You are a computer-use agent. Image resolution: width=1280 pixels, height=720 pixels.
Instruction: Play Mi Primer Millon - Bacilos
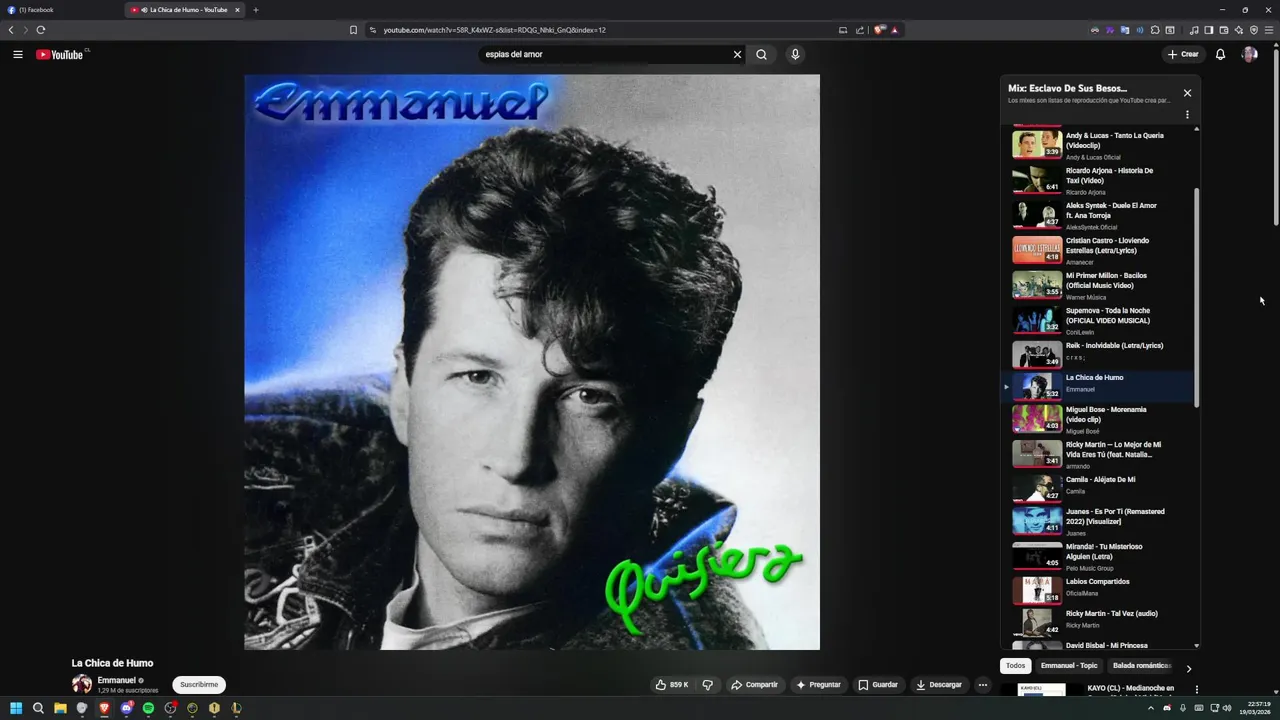pos(1097,285)
